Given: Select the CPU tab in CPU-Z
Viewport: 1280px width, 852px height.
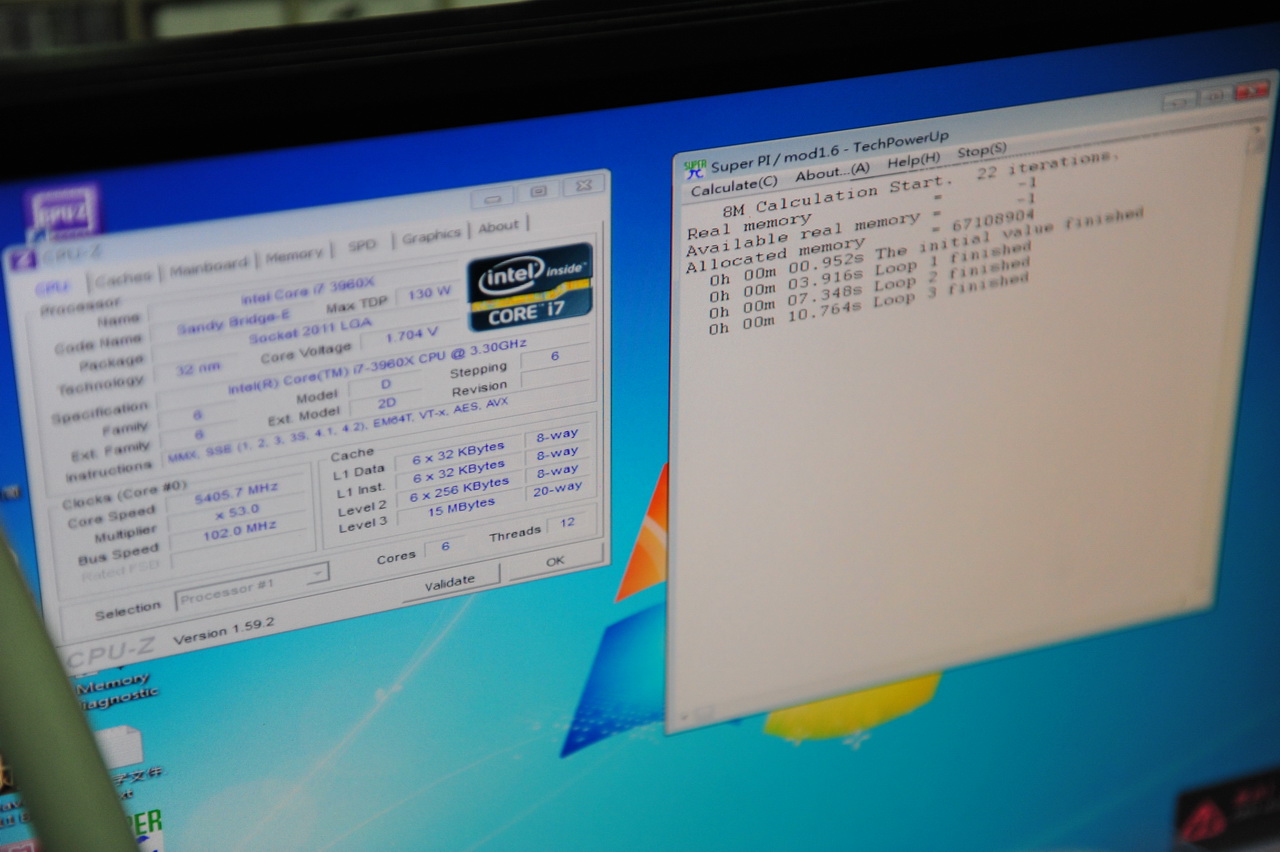Looking at the screenshot, I should point(52,287).
